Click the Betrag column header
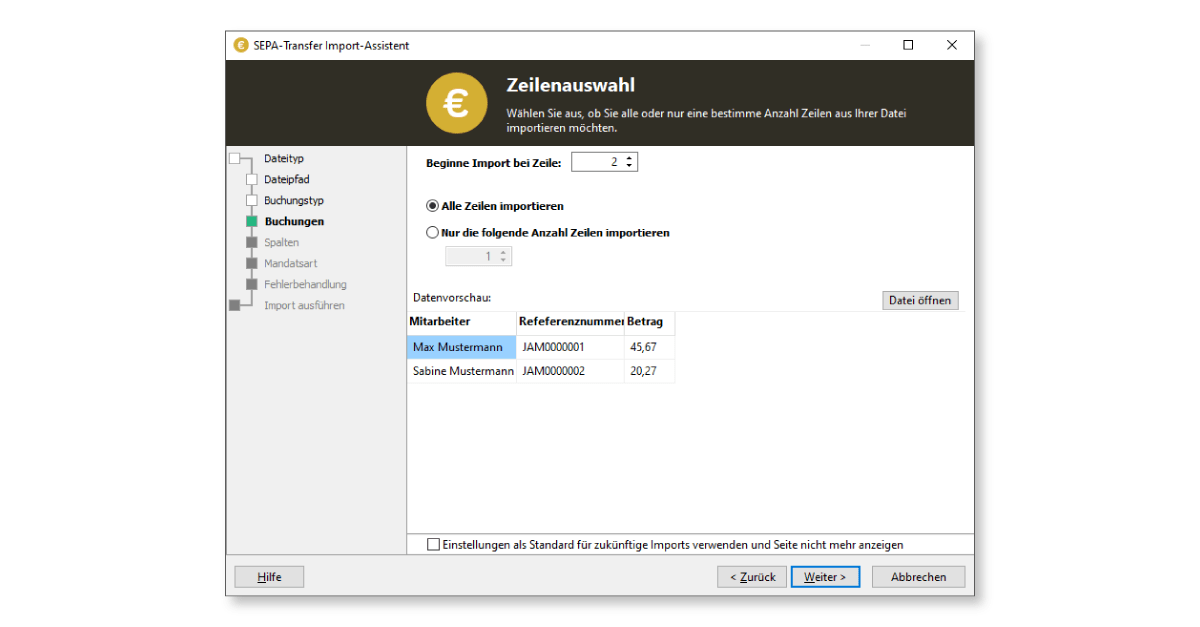 click(650, 322)
